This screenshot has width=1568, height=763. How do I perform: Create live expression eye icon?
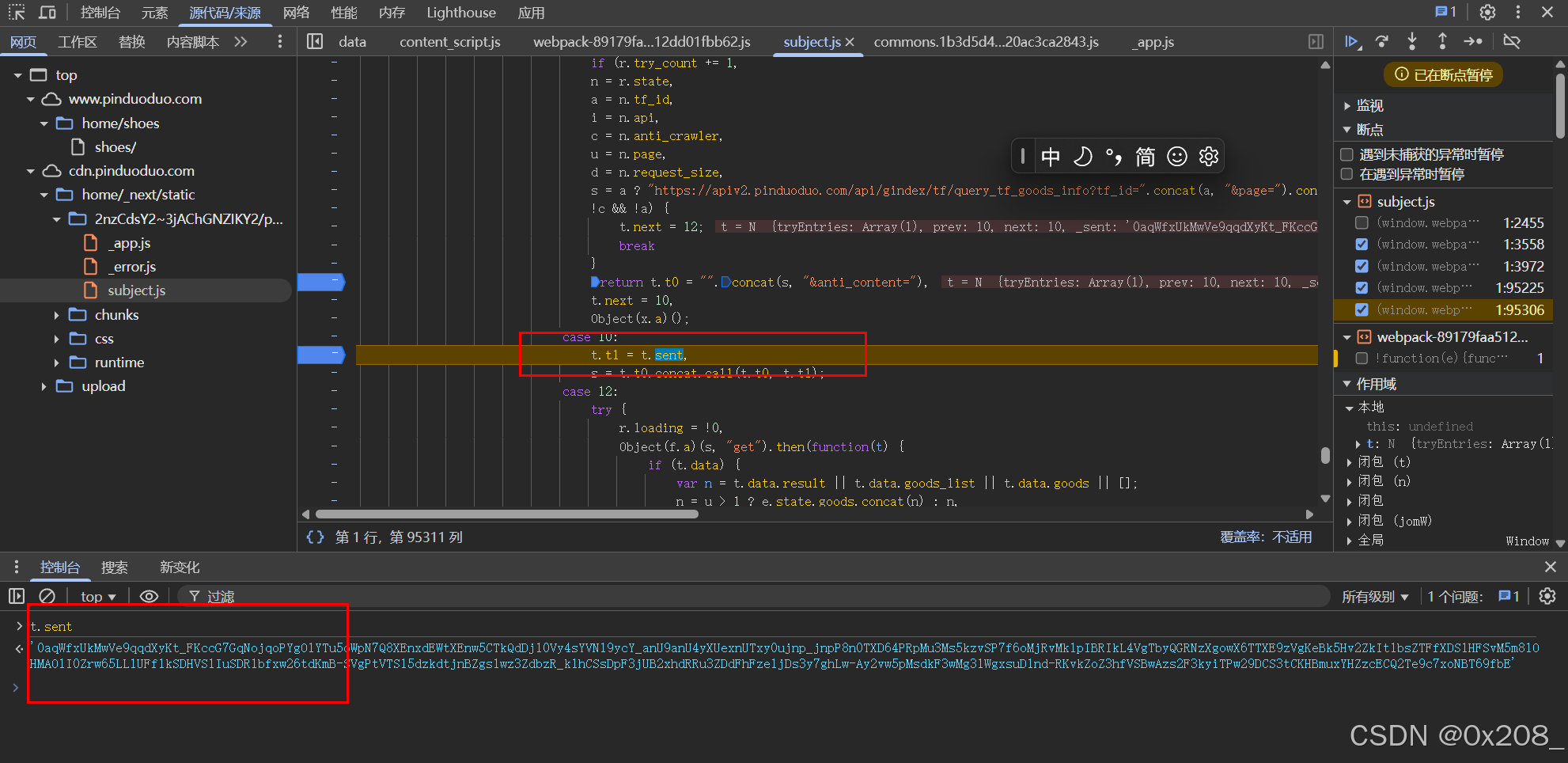149,596
